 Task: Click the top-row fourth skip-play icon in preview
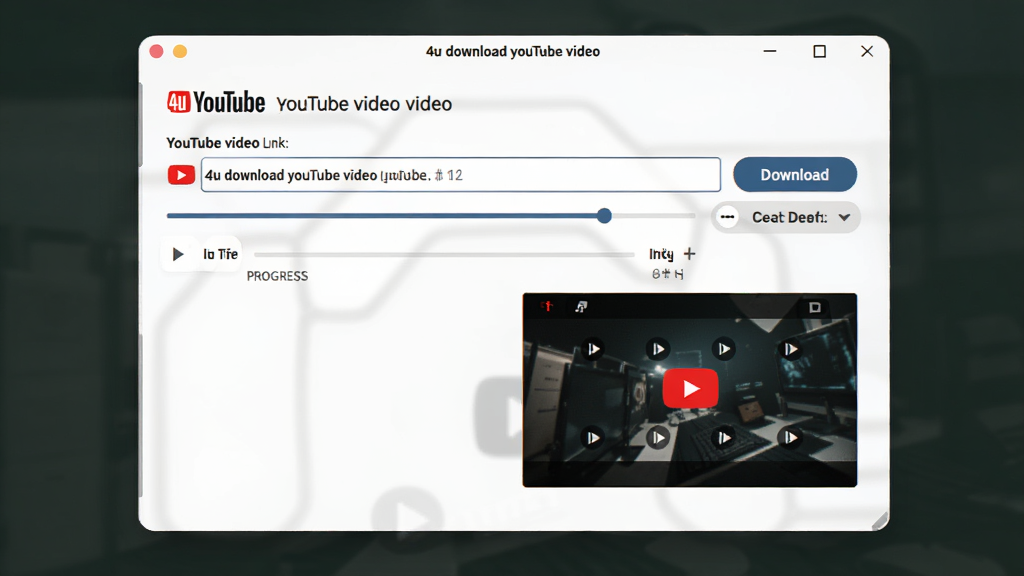790,349
